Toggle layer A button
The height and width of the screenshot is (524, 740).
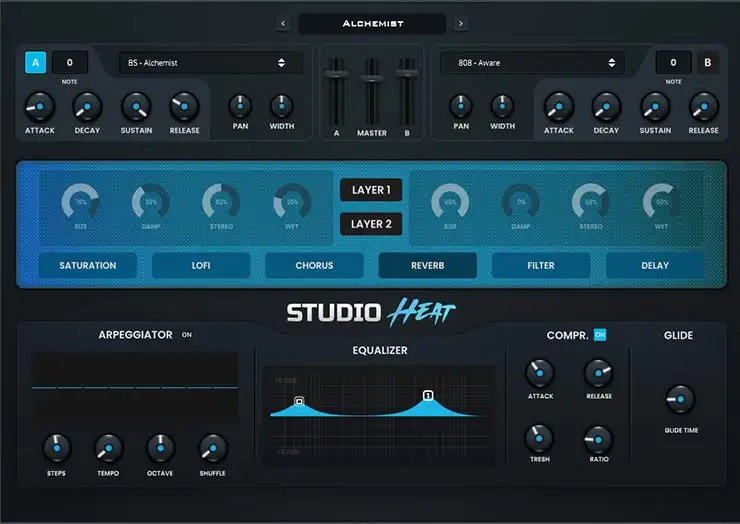(35, 62)
